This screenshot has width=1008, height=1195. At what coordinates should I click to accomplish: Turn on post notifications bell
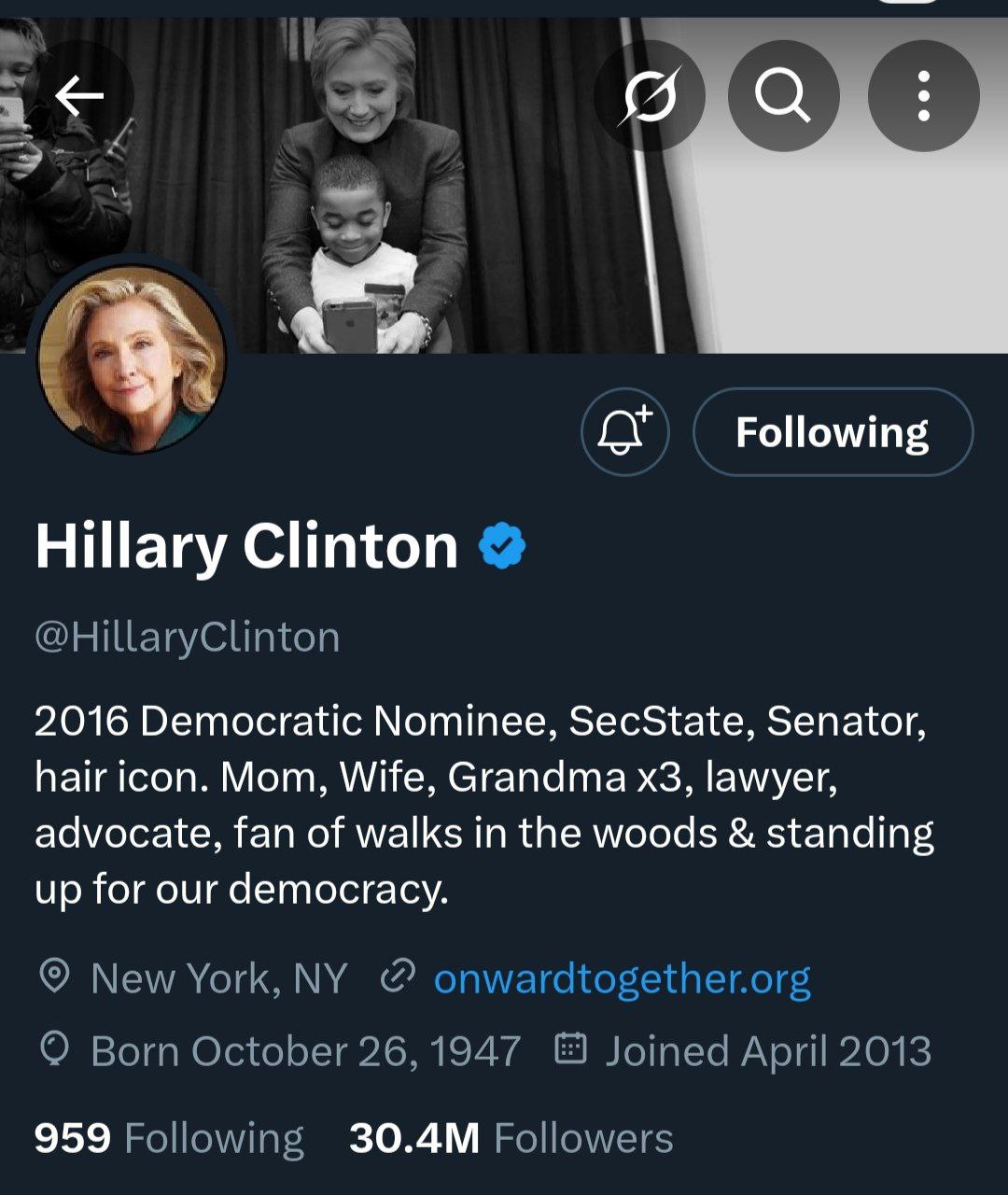coord(624,432)
